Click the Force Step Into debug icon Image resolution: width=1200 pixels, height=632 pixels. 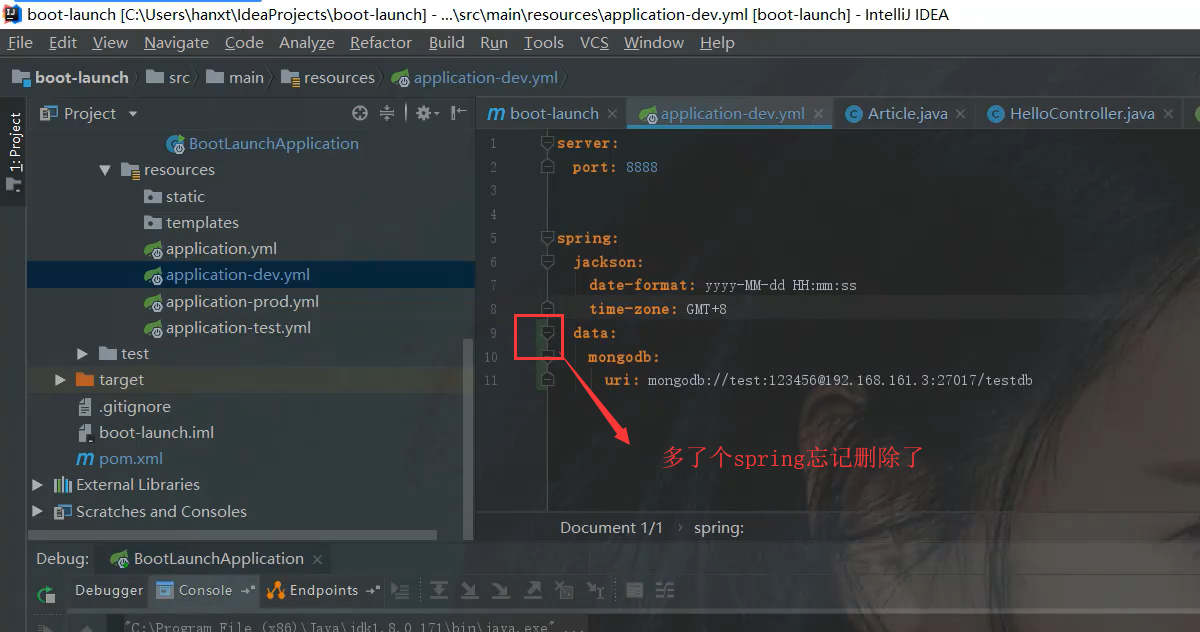[x=501, y=590]
